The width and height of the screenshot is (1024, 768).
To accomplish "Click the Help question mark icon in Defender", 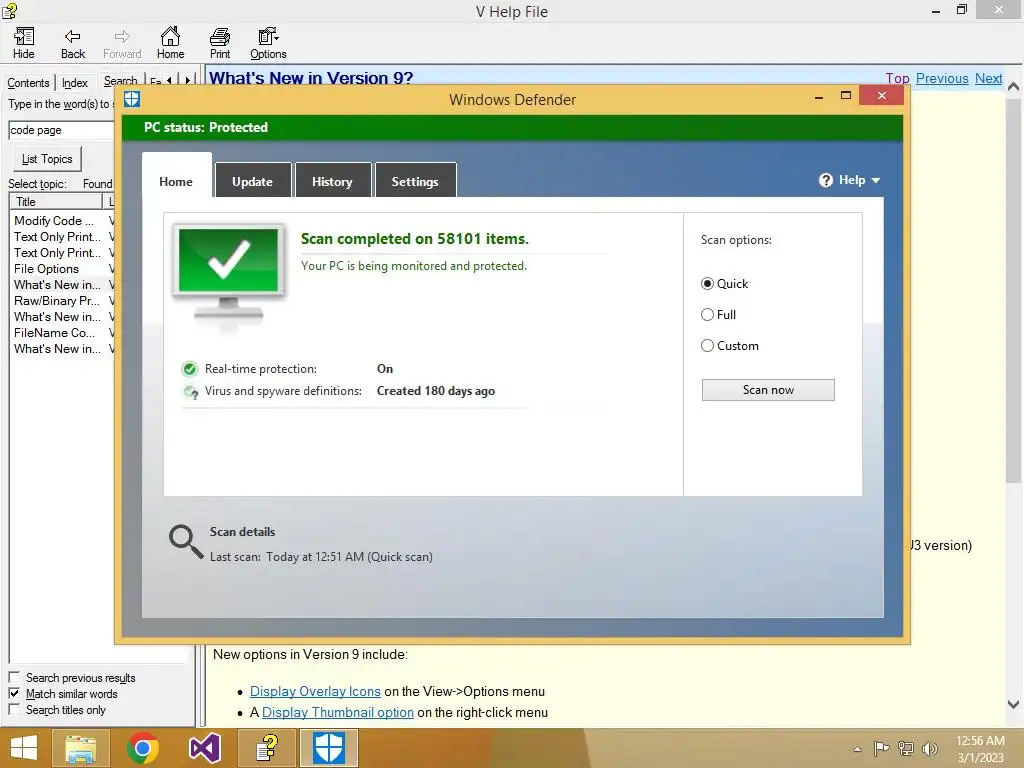I will [825, 180].
